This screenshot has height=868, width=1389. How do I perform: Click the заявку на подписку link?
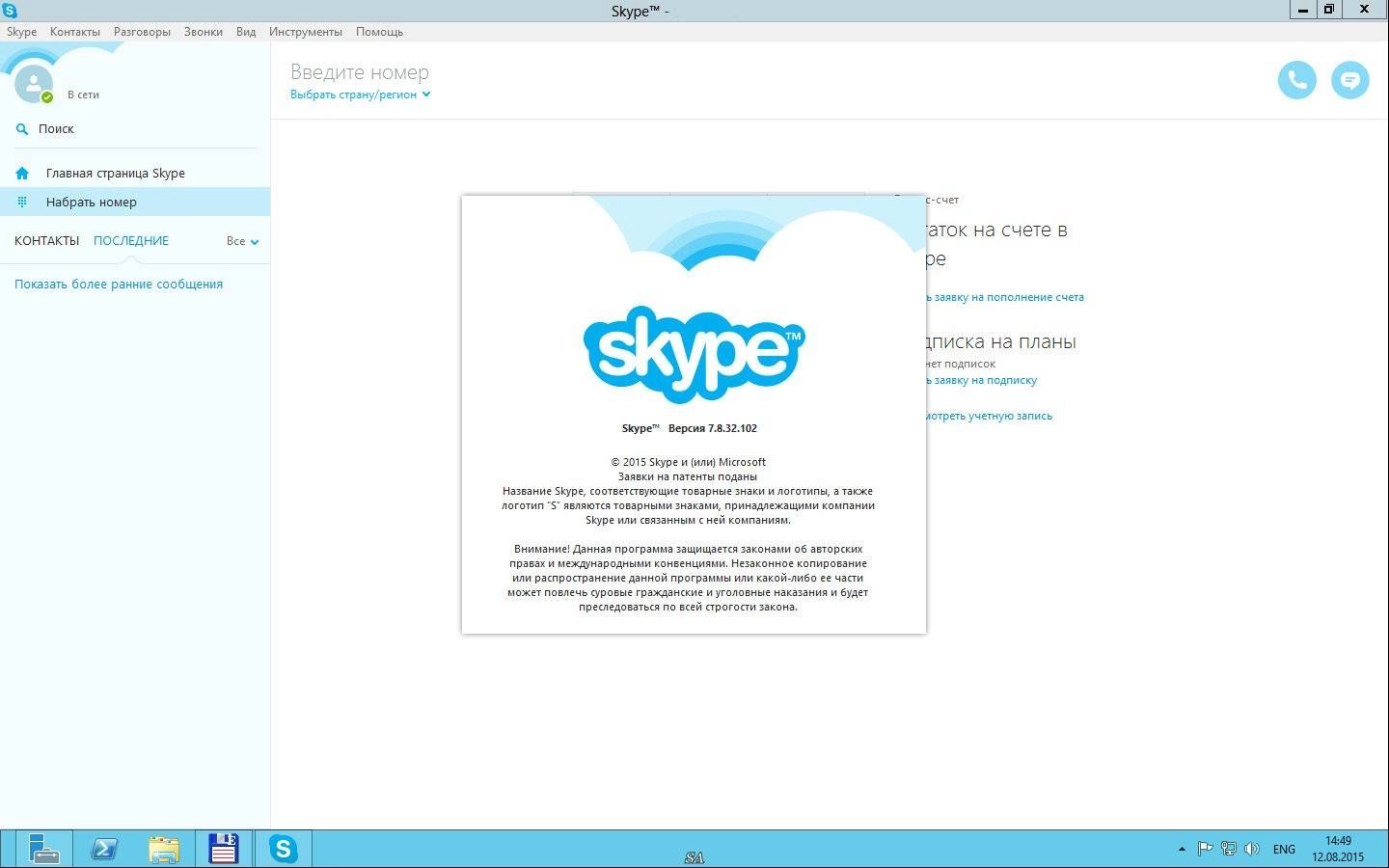[x=981, y=380]
